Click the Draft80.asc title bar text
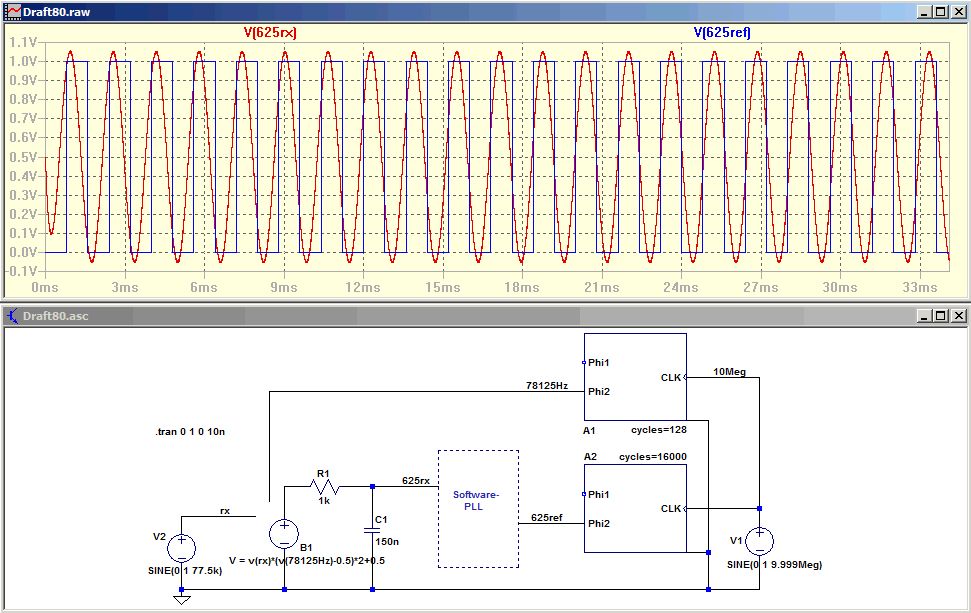Screen dimensions: 971x613 pyautogui.click(x=56, y=316)
